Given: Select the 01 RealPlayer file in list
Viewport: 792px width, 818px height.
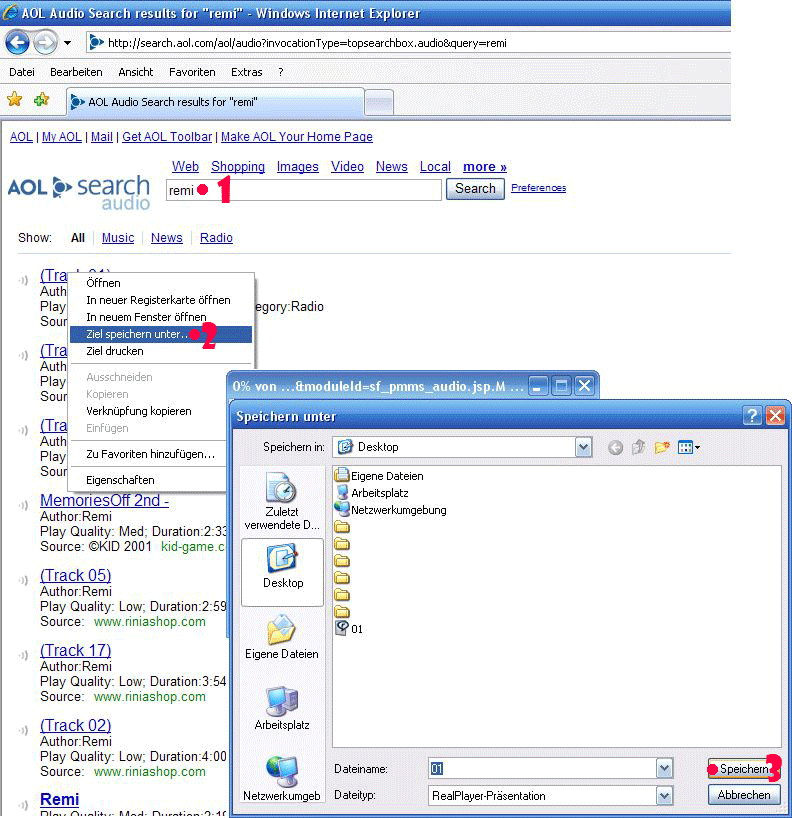Looking at the screenshot, I should (349, 629).
